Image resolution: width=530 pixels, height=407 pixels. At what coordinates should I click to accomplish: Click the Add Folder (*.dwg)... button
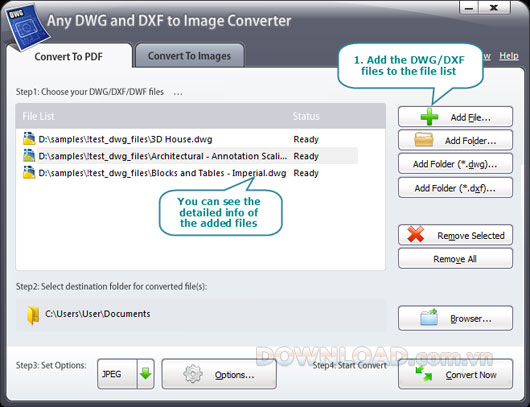455,164
